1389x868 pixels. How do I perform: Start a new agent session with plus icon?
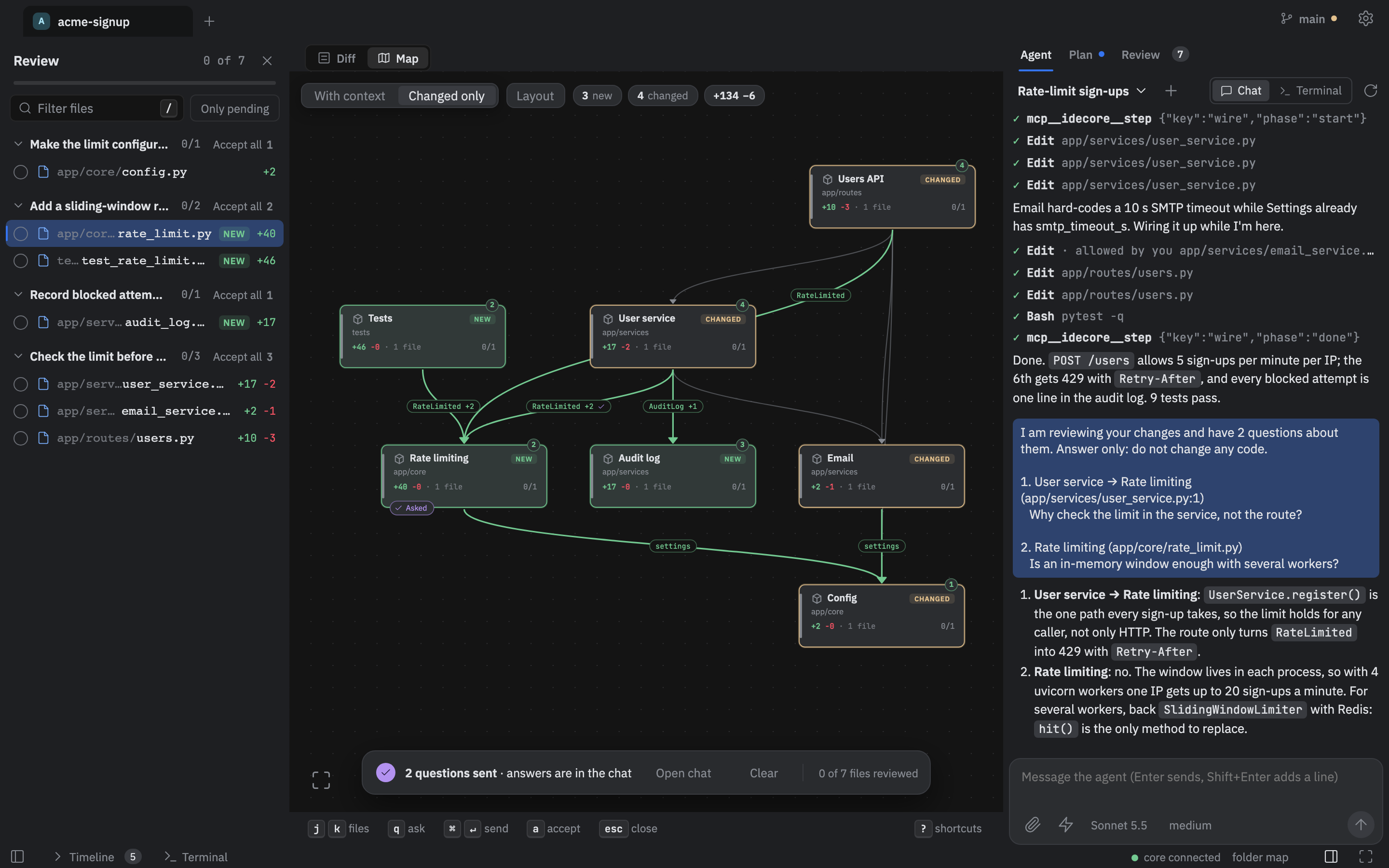click(1171, 91)
